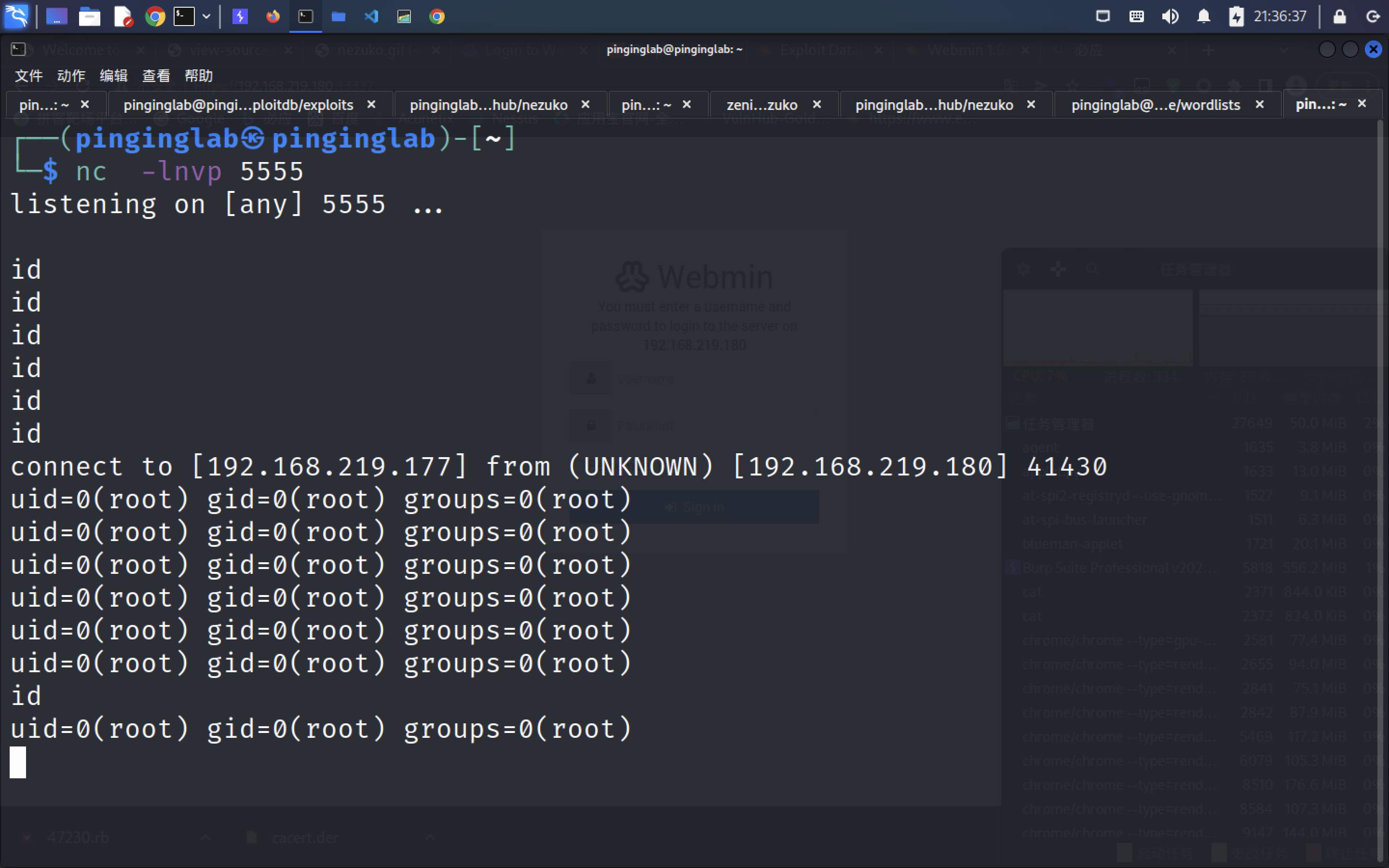Switch to the first pin...: ~ terminal tab
This screenshot has height=868, width=1389.
coord(44,105)
